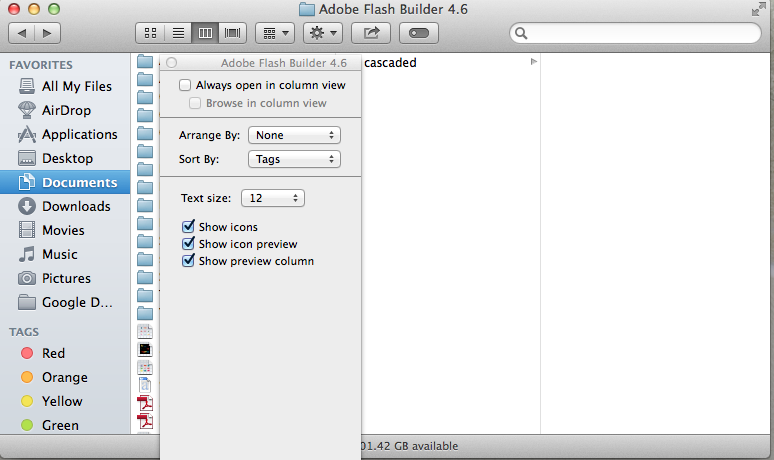Click the GB available status text
Screen dimensions: 774x460
[x=409, y=446]
